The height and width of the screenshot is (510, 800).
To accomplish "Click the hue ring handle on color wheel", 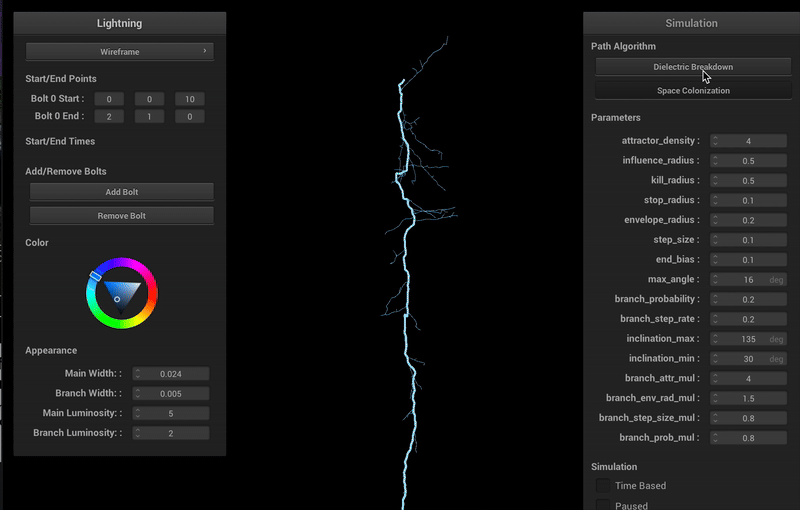I will click(x=95, y=275).
